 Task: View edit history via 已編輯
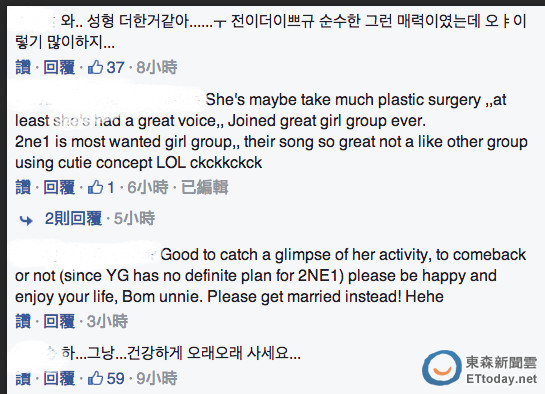click(204, 188)
